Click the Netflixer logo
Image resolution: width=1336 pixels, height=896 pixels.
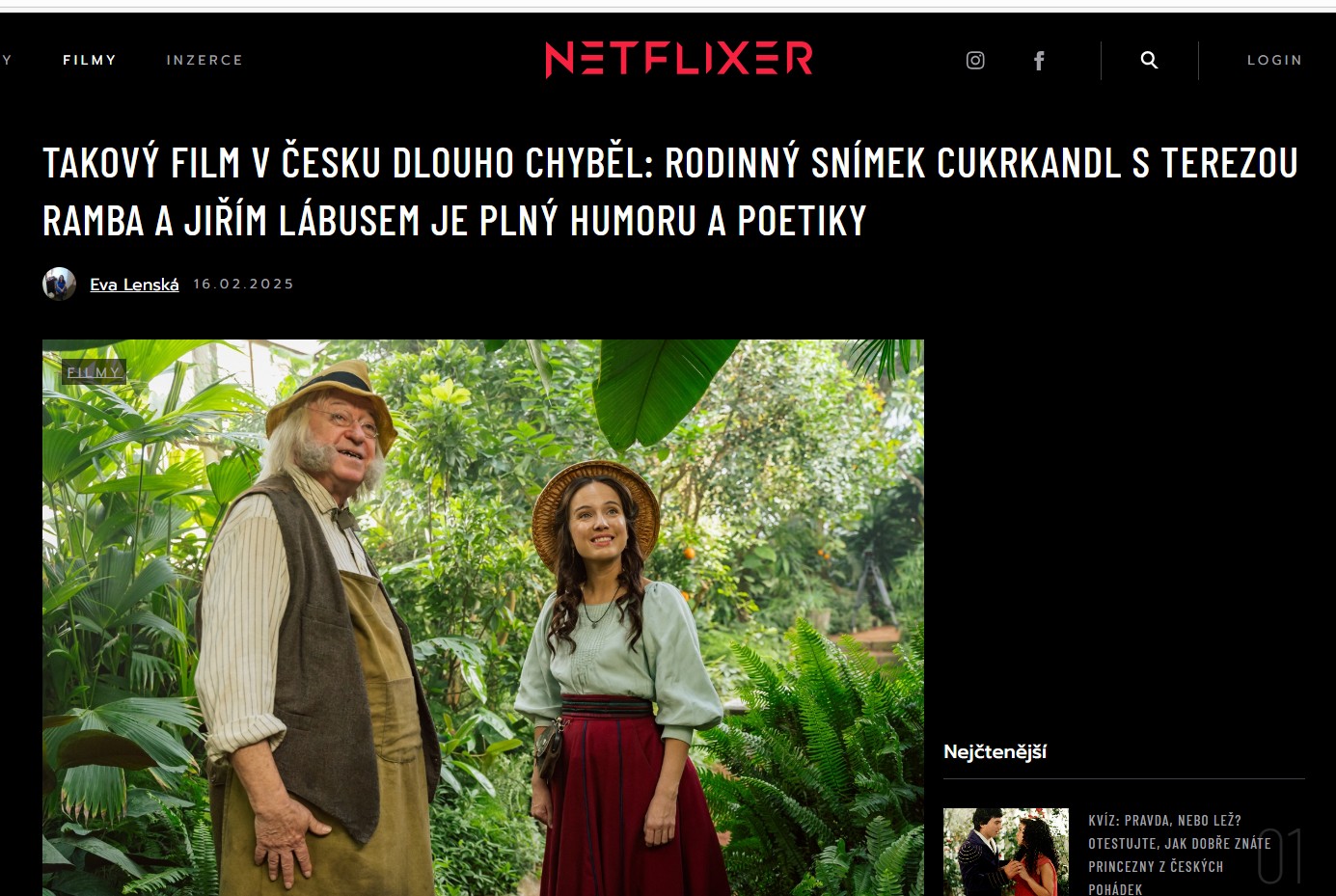pos(678,59)
